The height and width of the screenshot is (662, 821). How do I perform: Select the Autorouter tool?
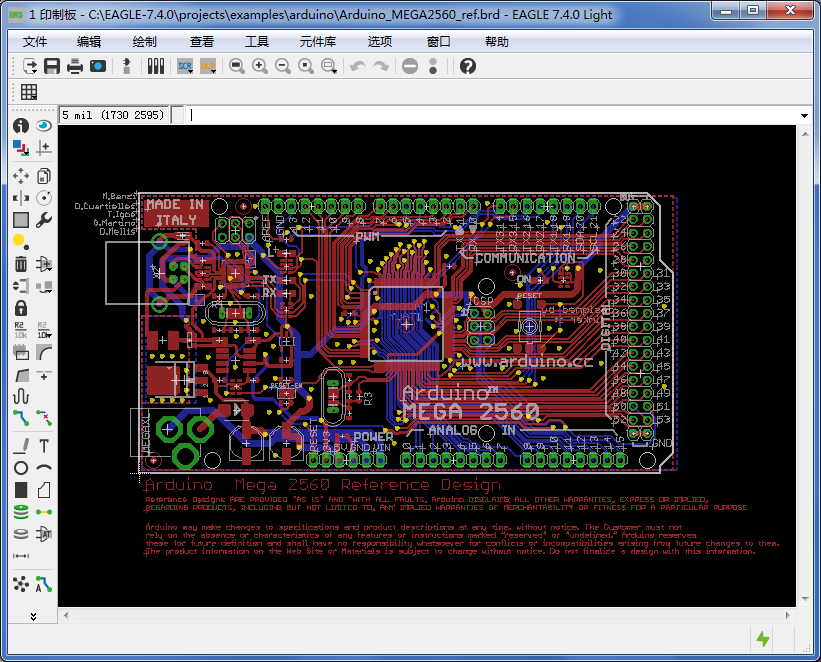[44, 583]
